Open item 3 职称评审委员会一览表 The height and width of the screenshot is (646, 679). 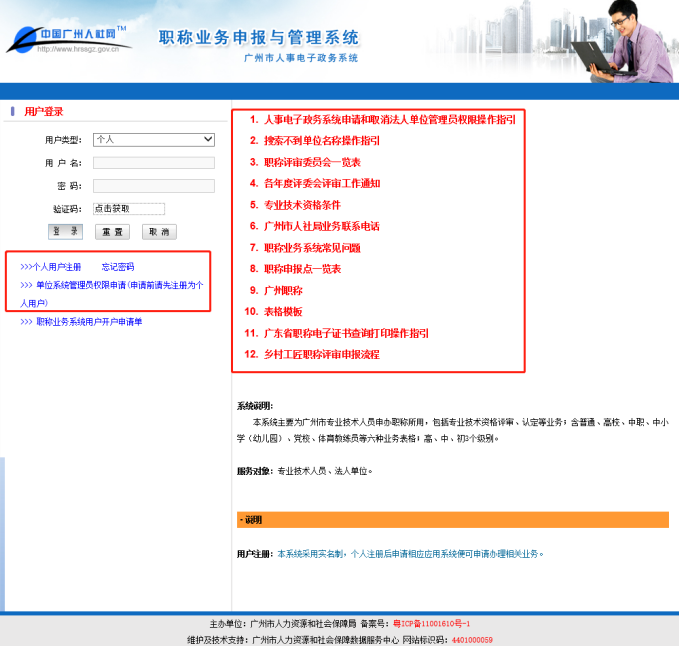[x=312, y=162]
